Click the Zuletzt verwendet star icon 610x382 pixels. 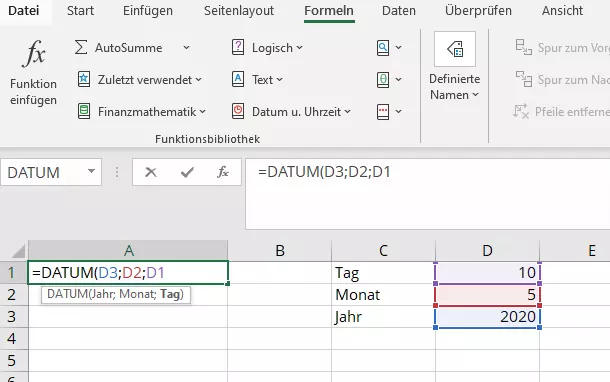point(84,79)
